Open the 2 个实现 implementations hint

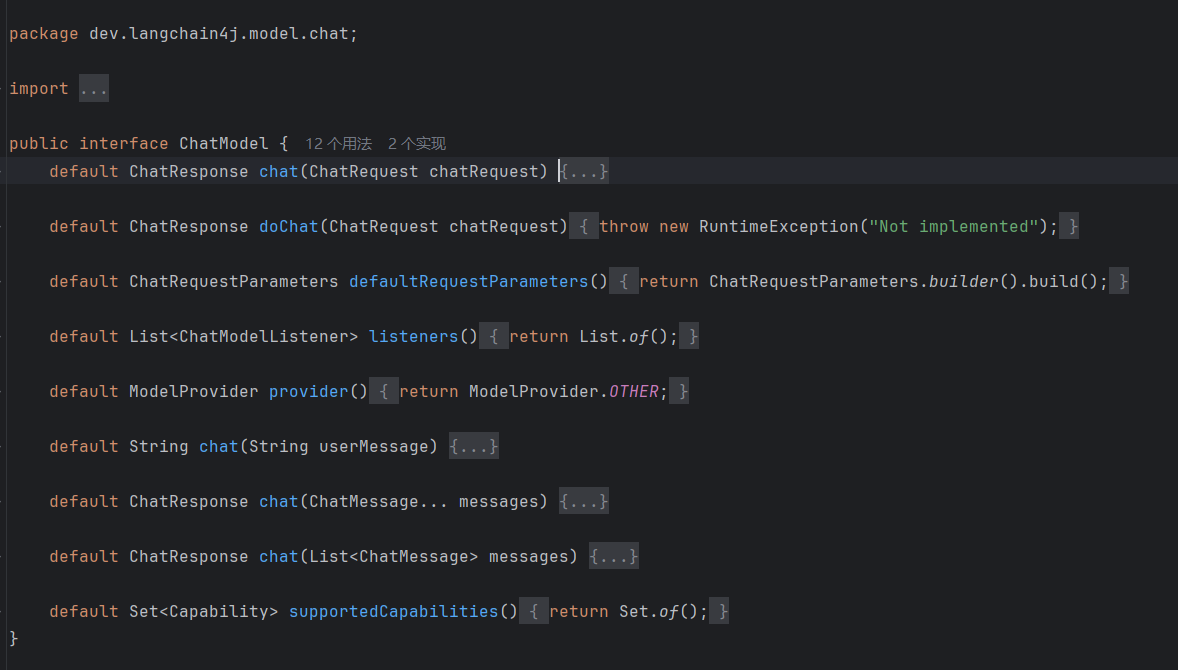(x=416, y=144)
